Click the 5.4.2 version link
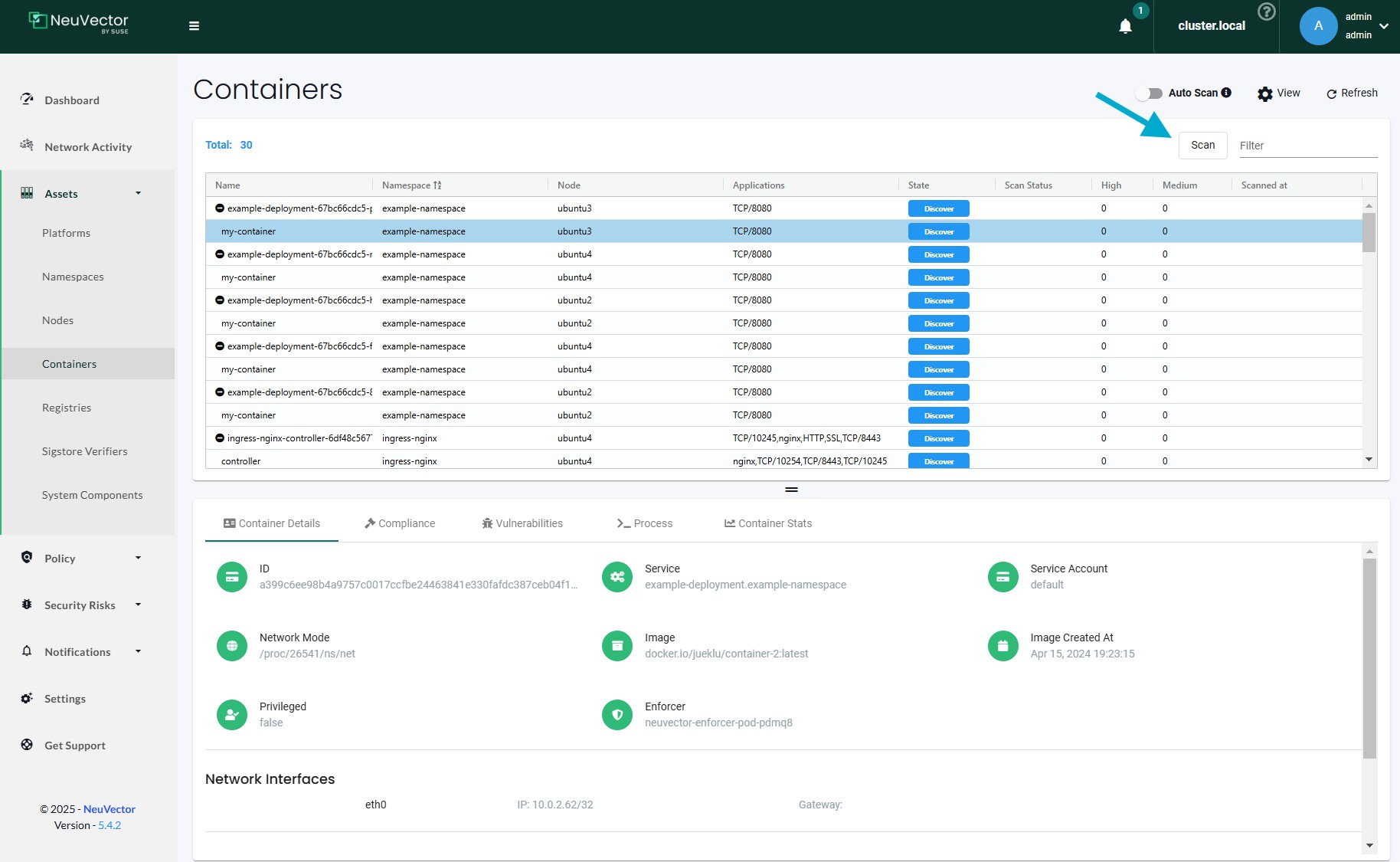This screenshot has height=862, width=1400. pos(110,825)
